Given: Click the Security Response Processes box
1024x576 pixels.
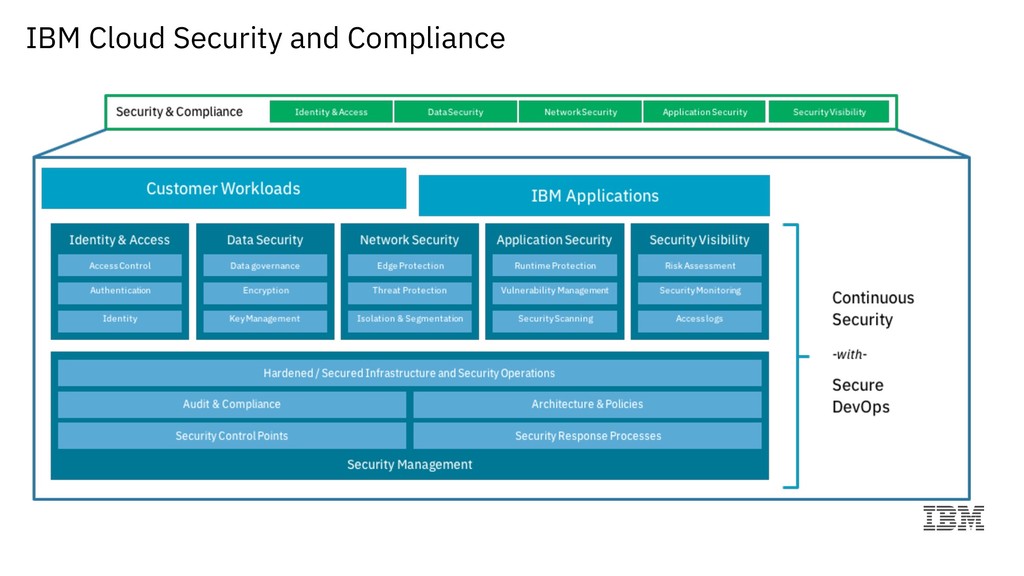Looking at the screenshot, I should tap(587, 436).
